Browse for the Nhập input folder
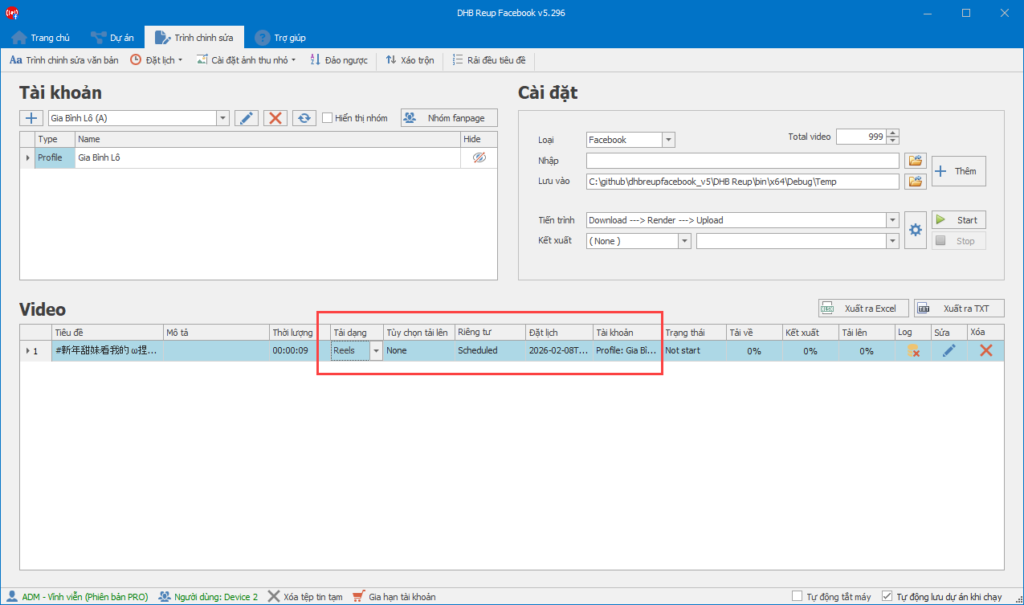The image size is (1024, 605). tap(914, 161)
